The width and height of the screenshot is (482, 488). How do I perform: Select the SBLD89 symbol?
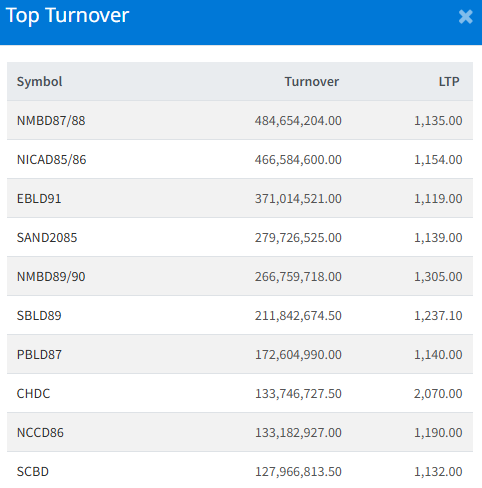tap(39, 316)
